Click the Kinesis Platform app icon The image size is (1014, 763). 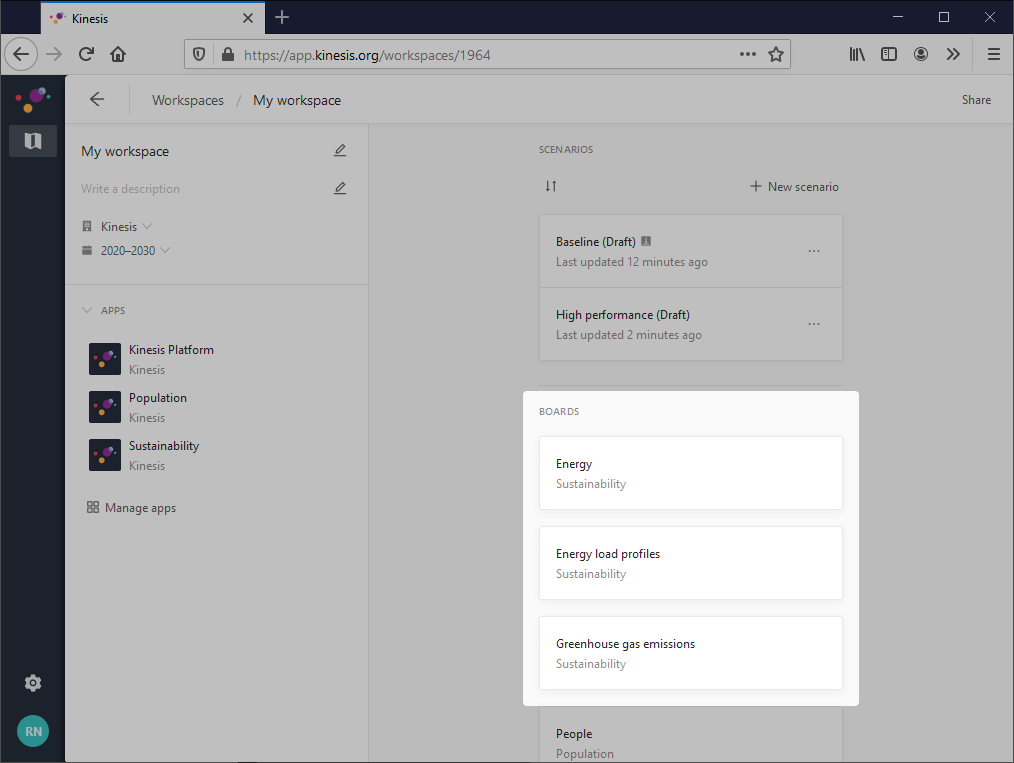pyautogui.click(x=105, y=359)
